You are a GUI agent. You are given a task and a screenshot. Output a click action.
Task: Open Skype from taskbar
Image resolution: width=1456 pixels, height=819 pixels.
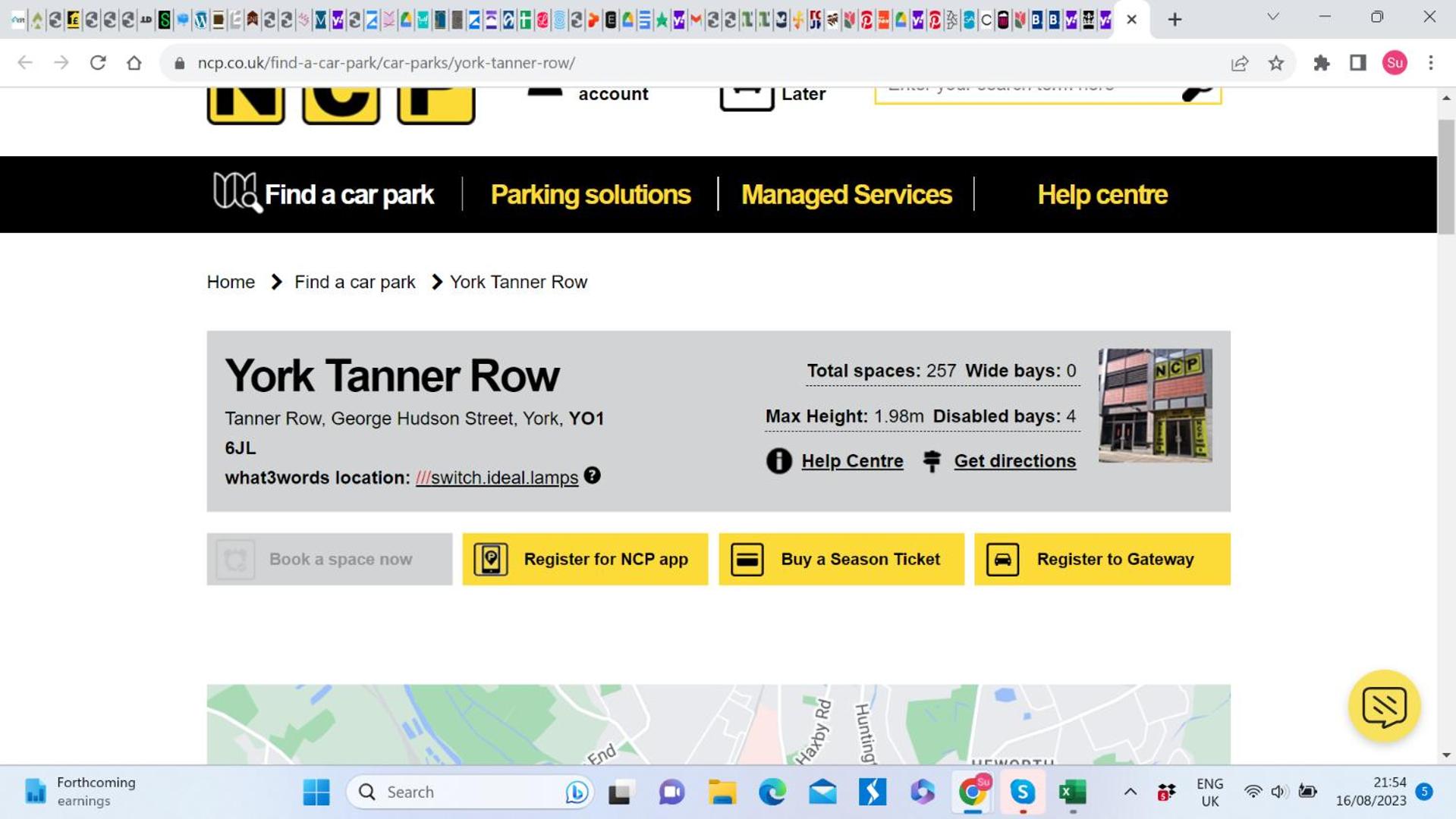tap(1022, 792)
